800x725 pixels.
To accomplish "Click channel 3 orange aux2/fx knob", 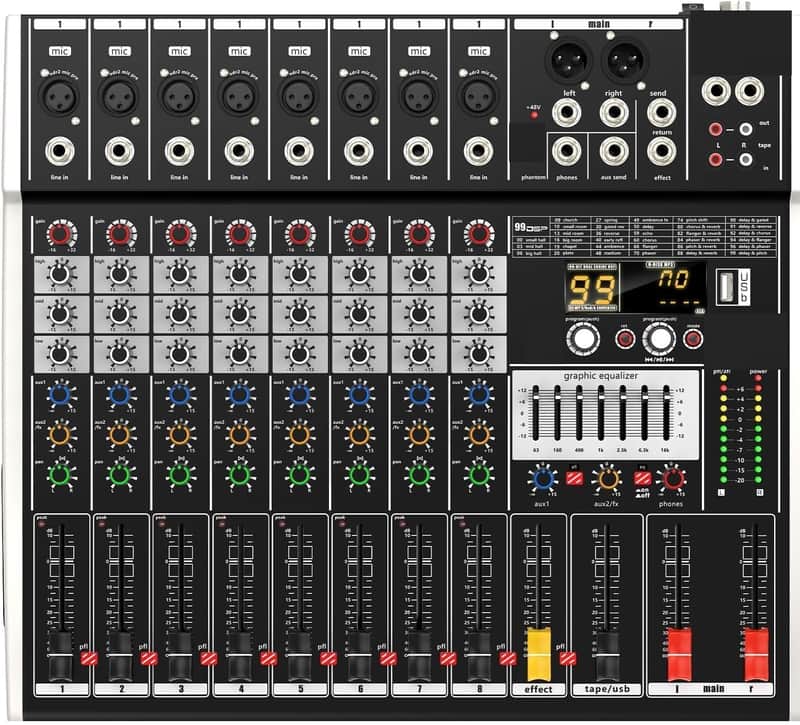I will 180,435.
